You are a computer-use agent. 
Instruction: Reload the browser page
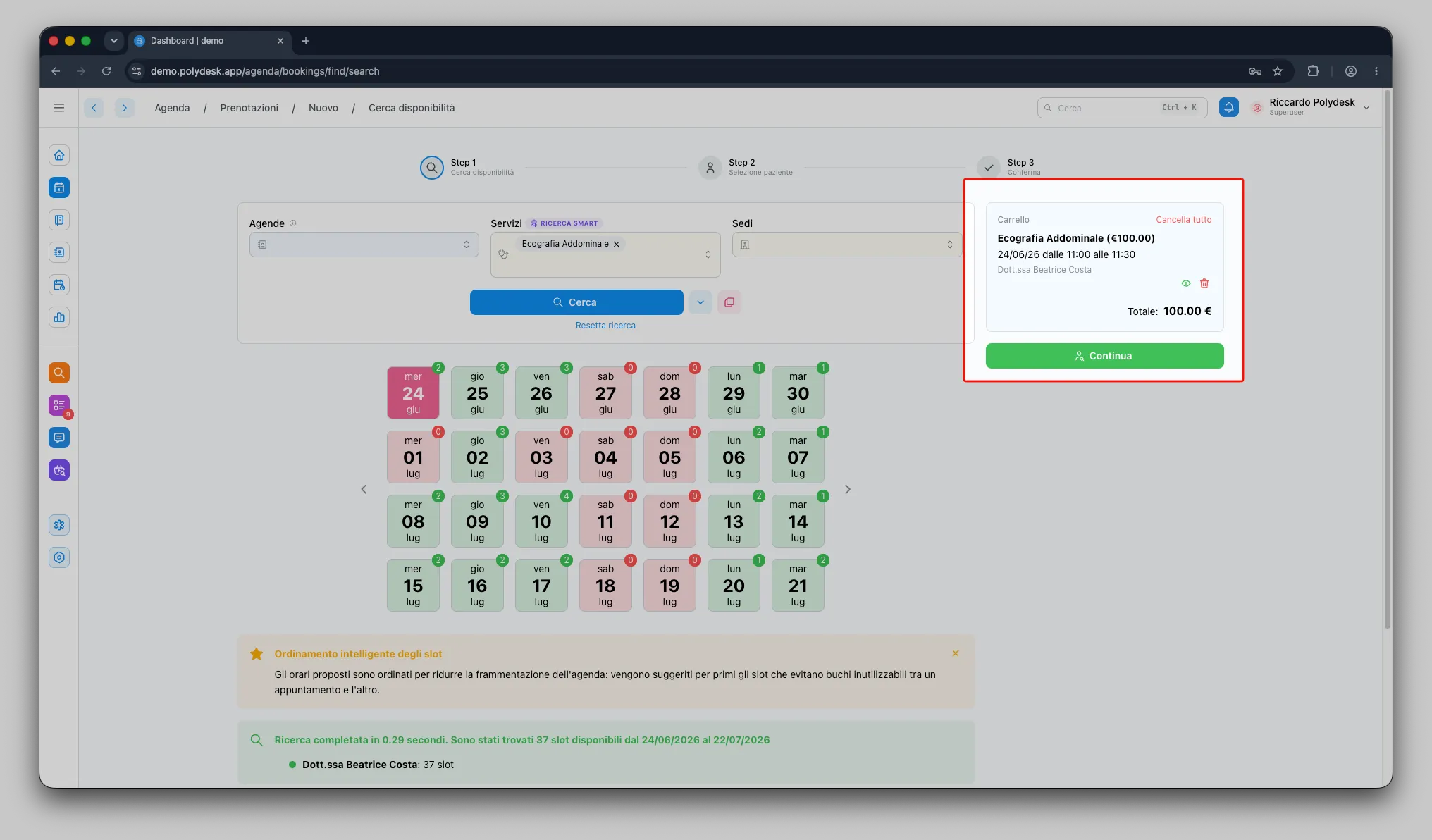106,71
